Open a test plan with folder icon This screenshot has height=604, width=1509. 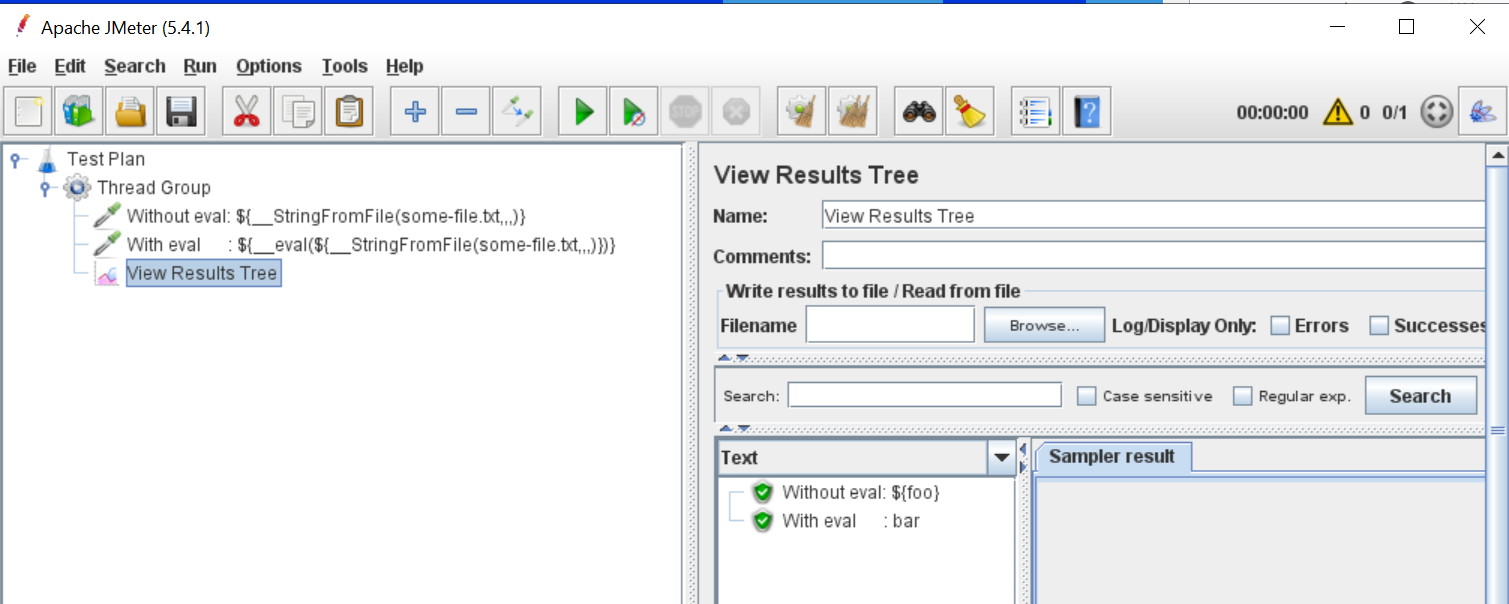(x=130, y=110)
